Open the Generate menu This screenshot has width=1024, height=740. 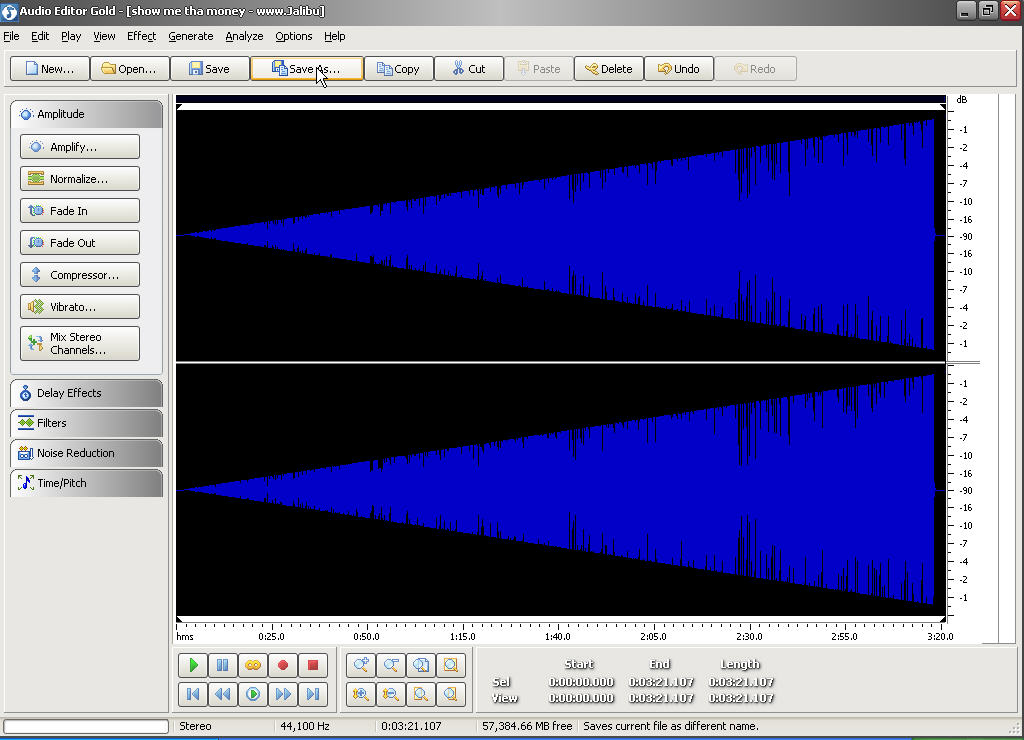pyautogui.click(x=190, y=36)
